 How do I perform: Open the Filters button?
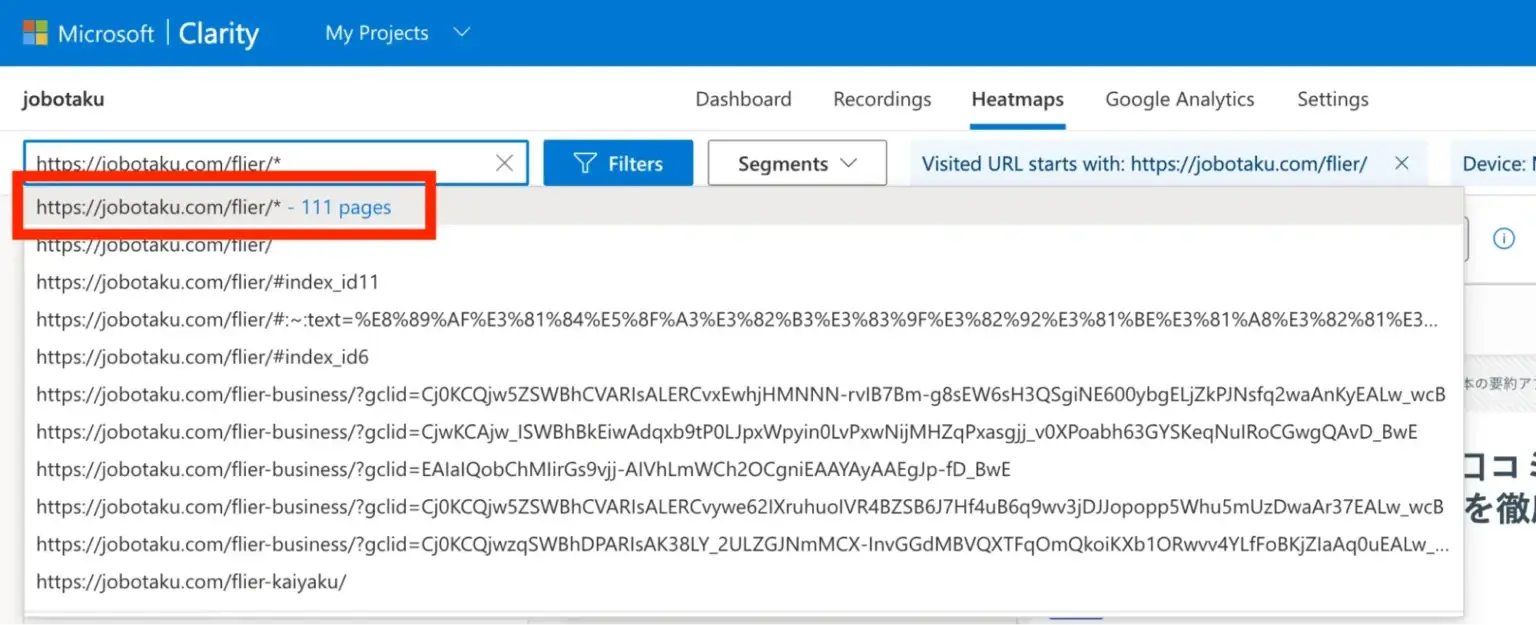pos(618,163)
